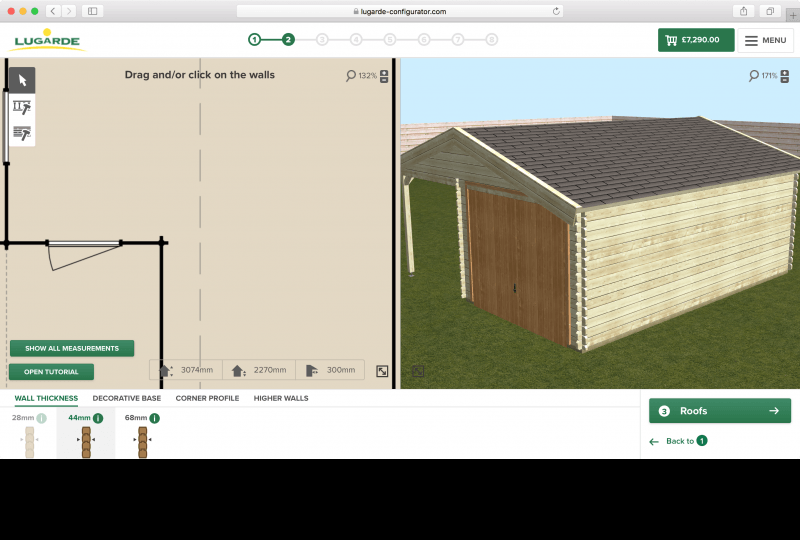Open the Safari share sheet
800x540 pixels.
click(x=743, y=11)
